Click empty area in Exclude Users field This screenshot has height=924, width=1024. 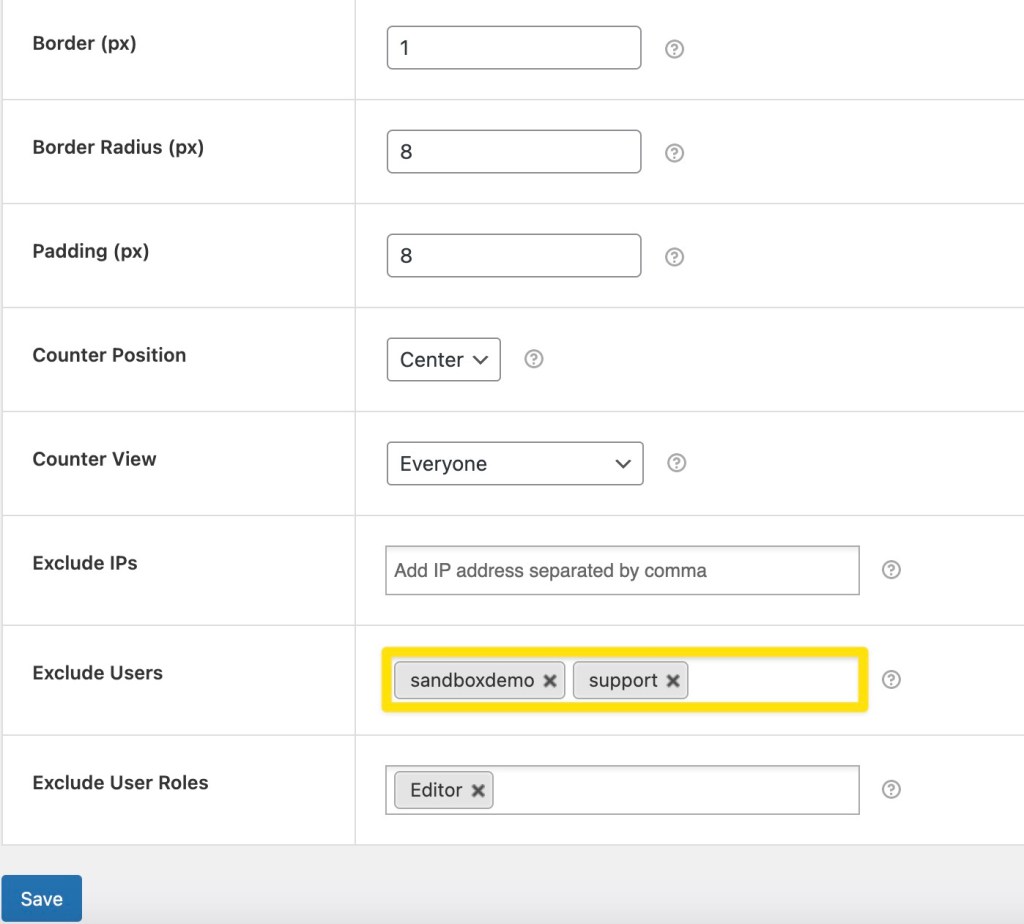coord(771,680)
